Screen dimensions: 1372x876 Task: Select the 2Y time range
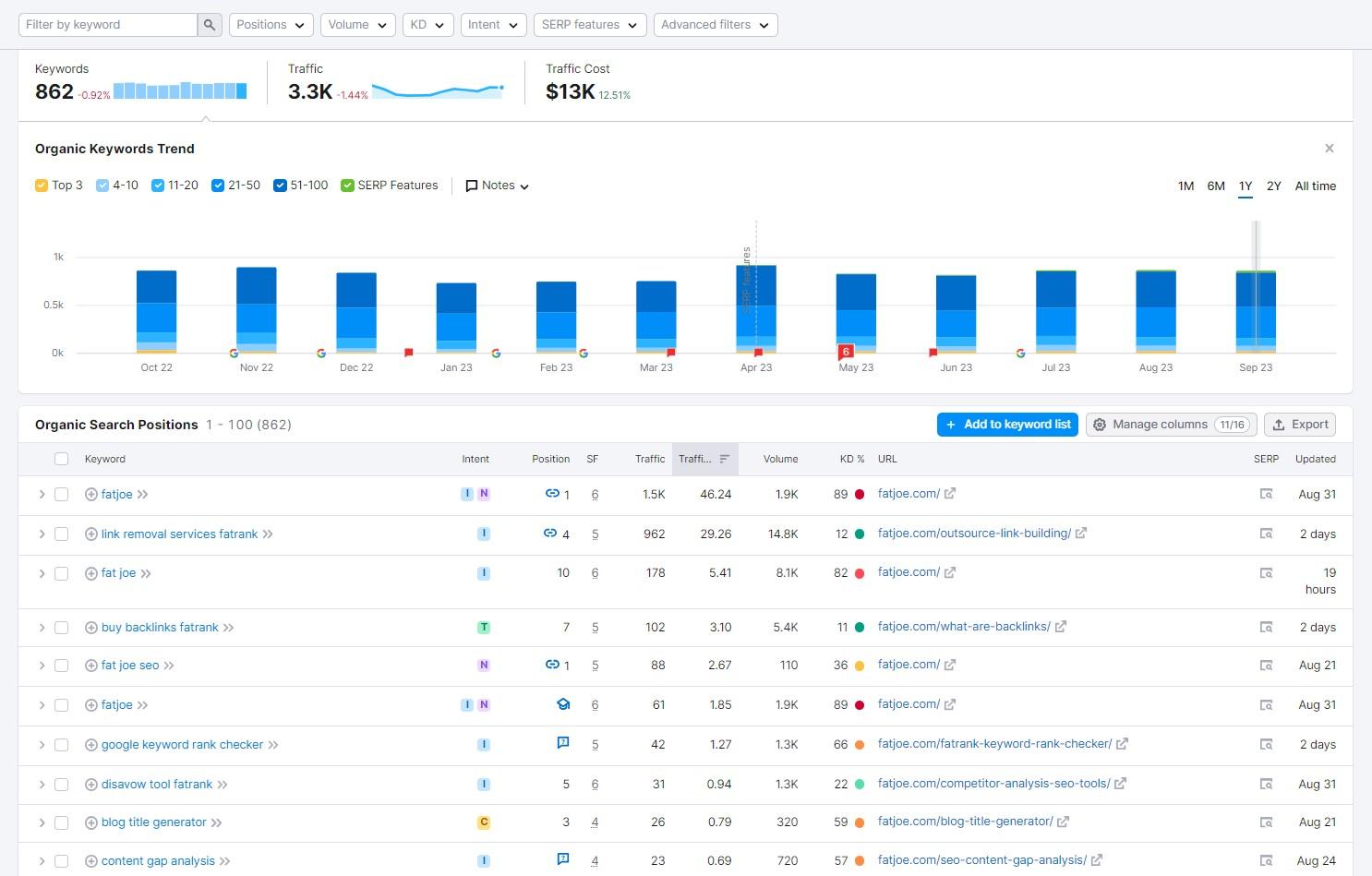pos(1274,186)
